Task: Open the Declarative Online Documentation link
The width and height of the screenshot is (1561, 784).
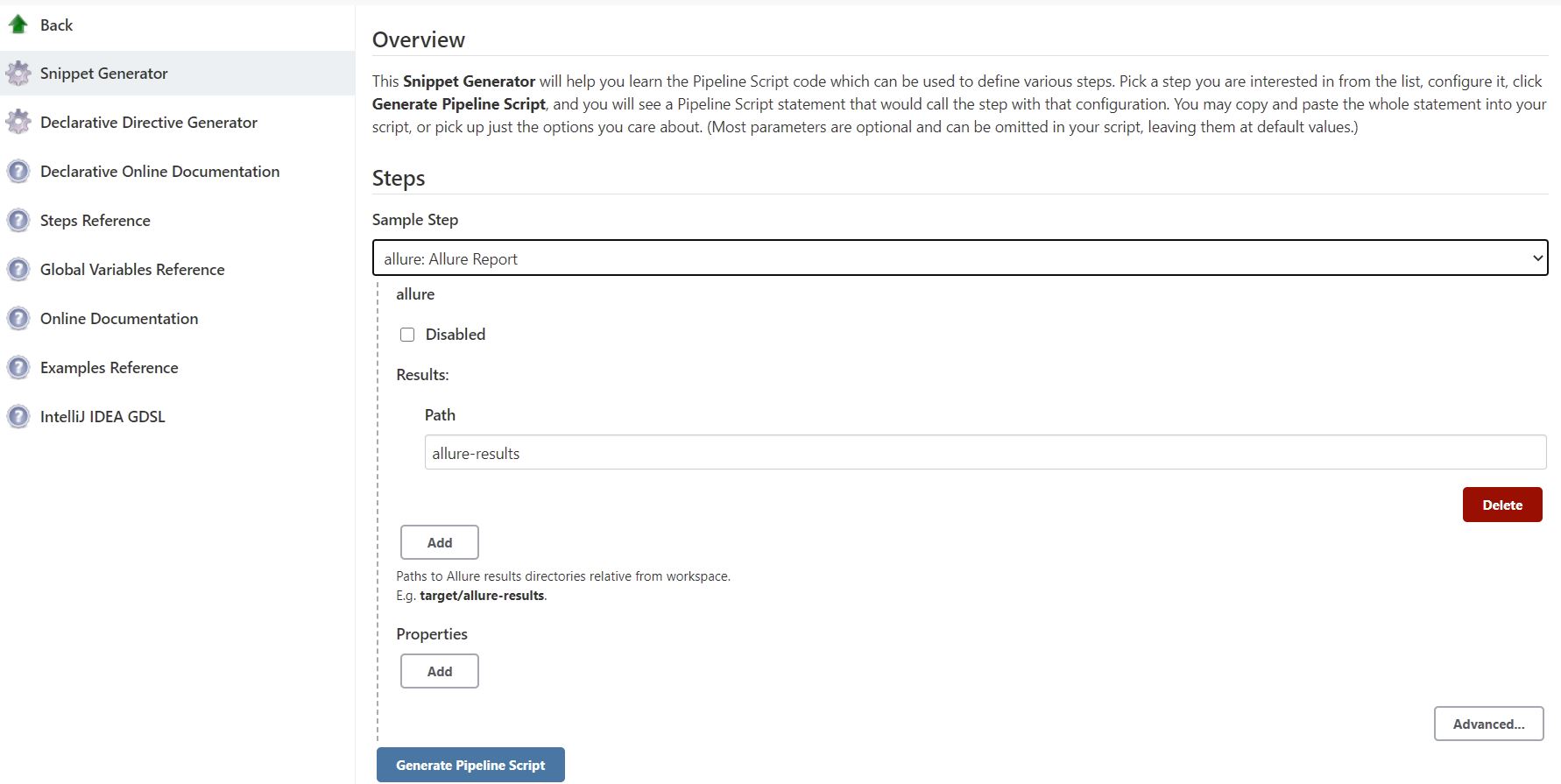Action: [159, 171]
